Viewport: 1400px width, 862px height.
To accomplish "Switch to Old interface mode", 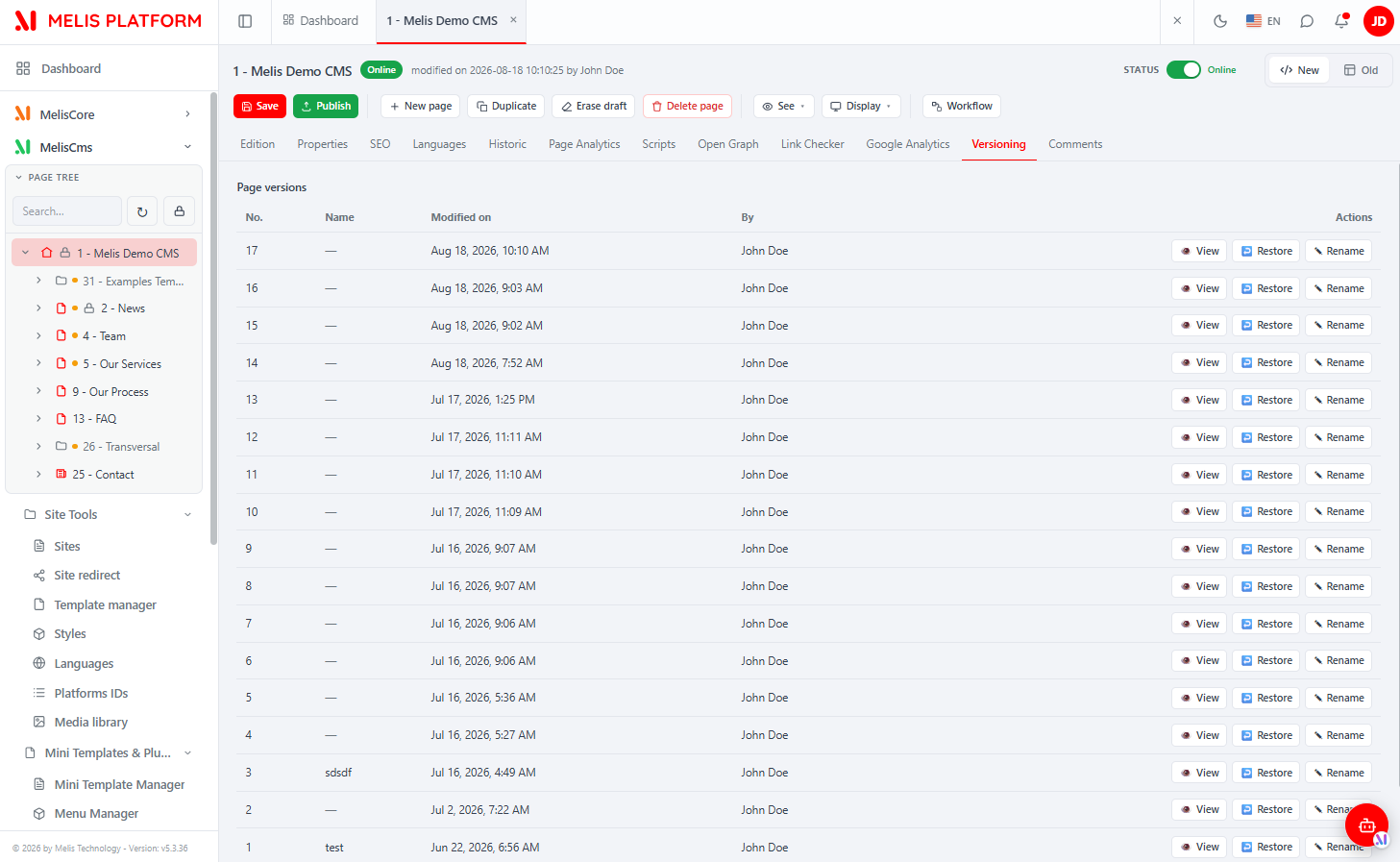I will pyautogui.click(x=1361, y=70).
